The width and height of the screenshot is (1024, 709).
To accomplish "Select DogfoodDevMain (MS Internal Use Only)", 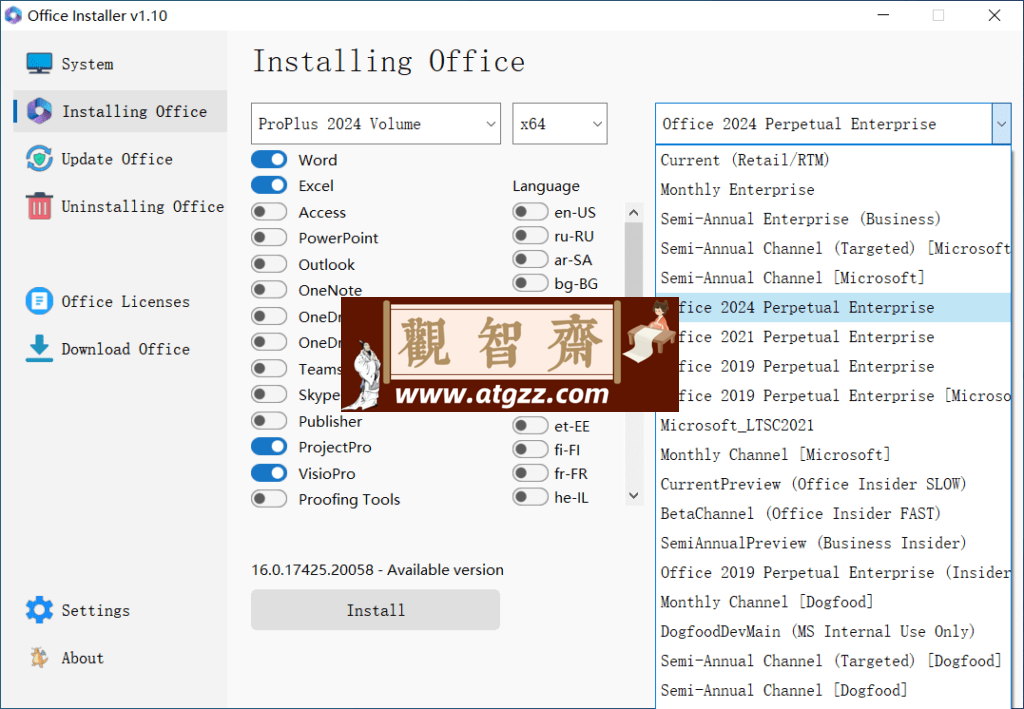I will 833,631.
